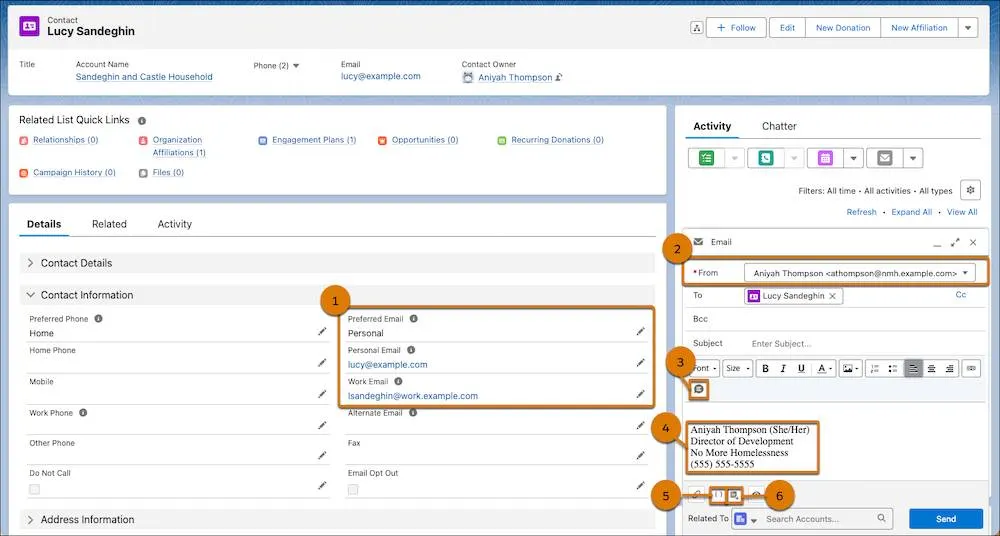
Task: Right-align the email text
Action: [950, 368]
